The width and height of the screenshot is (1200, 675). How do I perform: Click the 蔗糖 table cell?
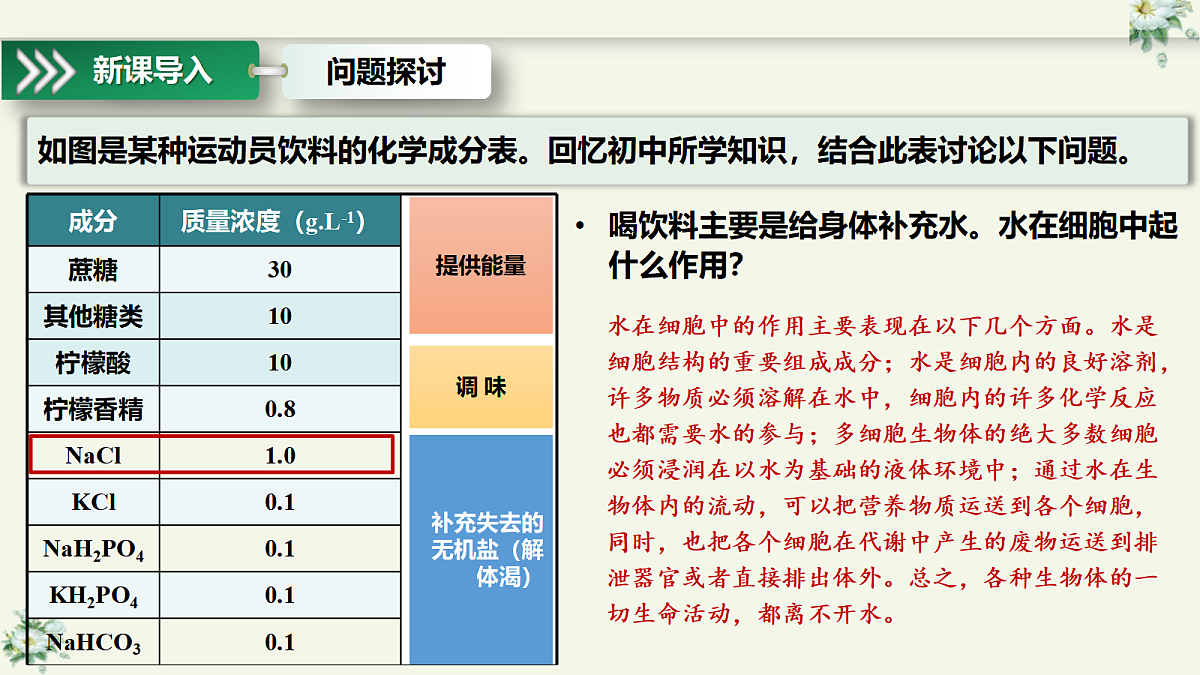[x=93, y=269]
